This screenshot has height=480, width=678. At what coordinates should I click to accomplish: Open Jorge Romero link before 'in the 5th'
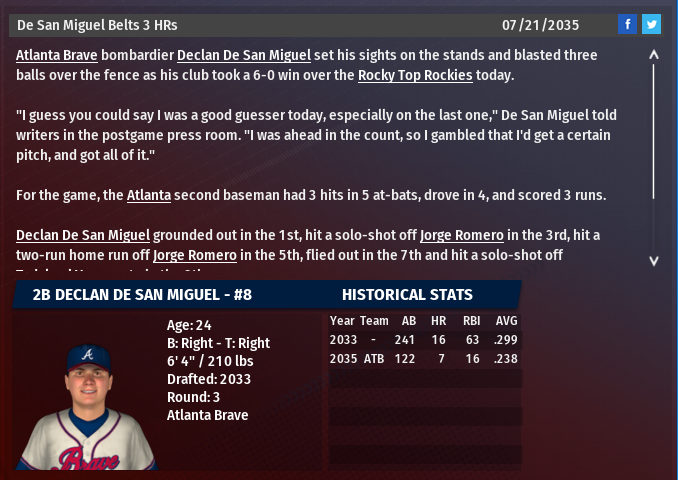(195, 255)
